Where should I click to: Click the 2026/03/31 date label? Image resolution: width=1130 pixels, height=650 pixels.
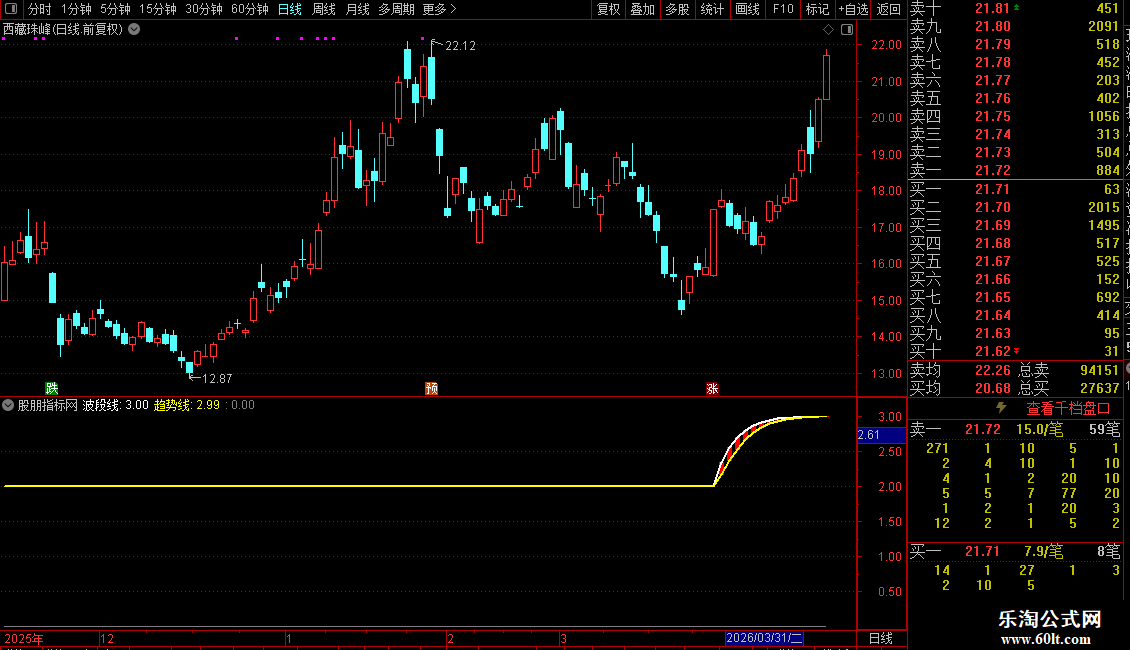(x=764, y=638)
